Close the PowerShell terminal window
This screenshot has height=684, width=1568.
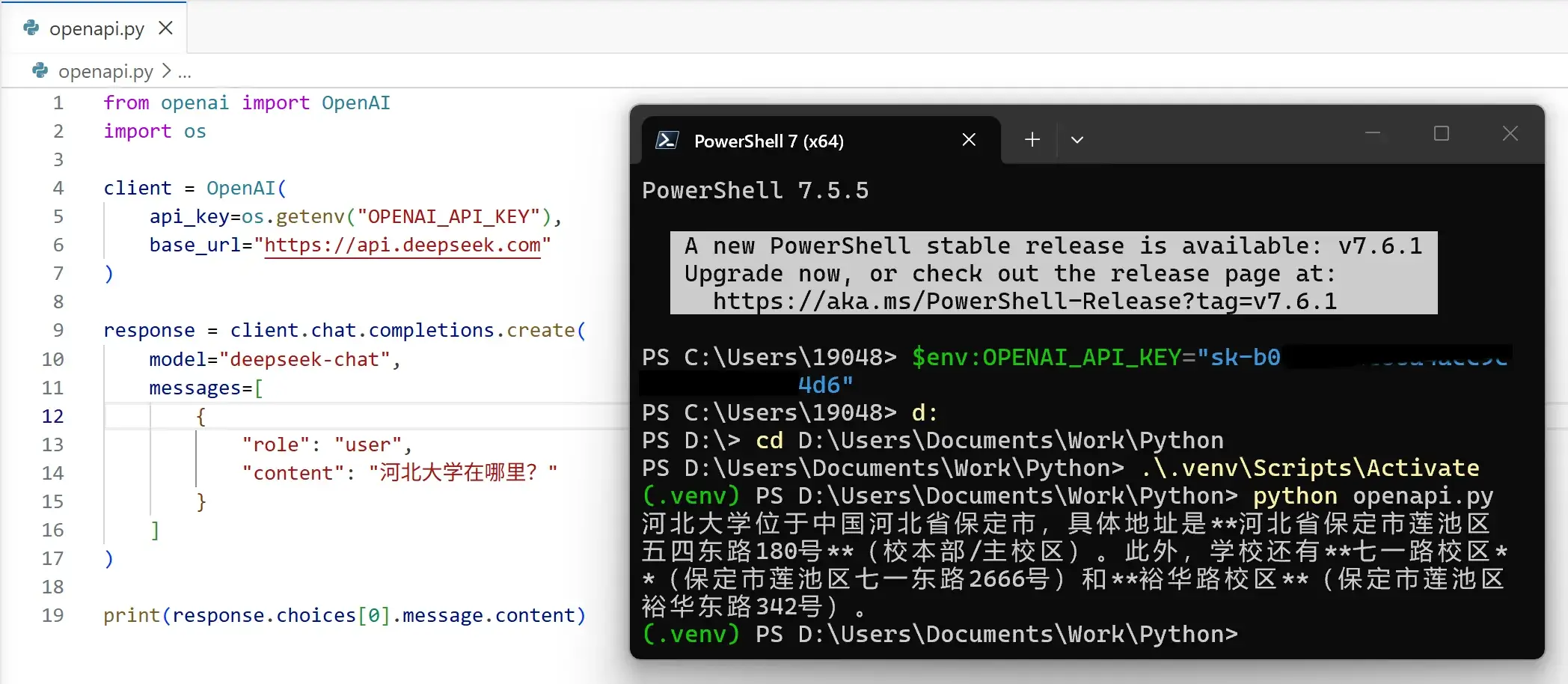coord(1510,133)
